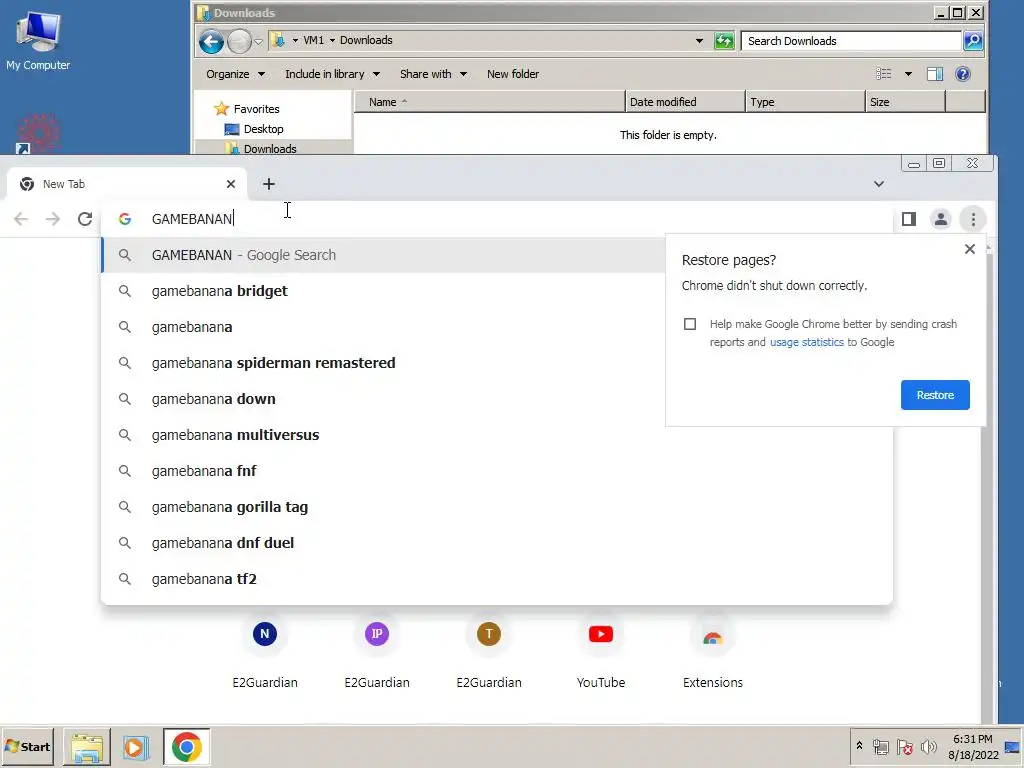This screenshot has height=768, width=1024.
Task: Open Include in library menu
Action: [332, 74]
